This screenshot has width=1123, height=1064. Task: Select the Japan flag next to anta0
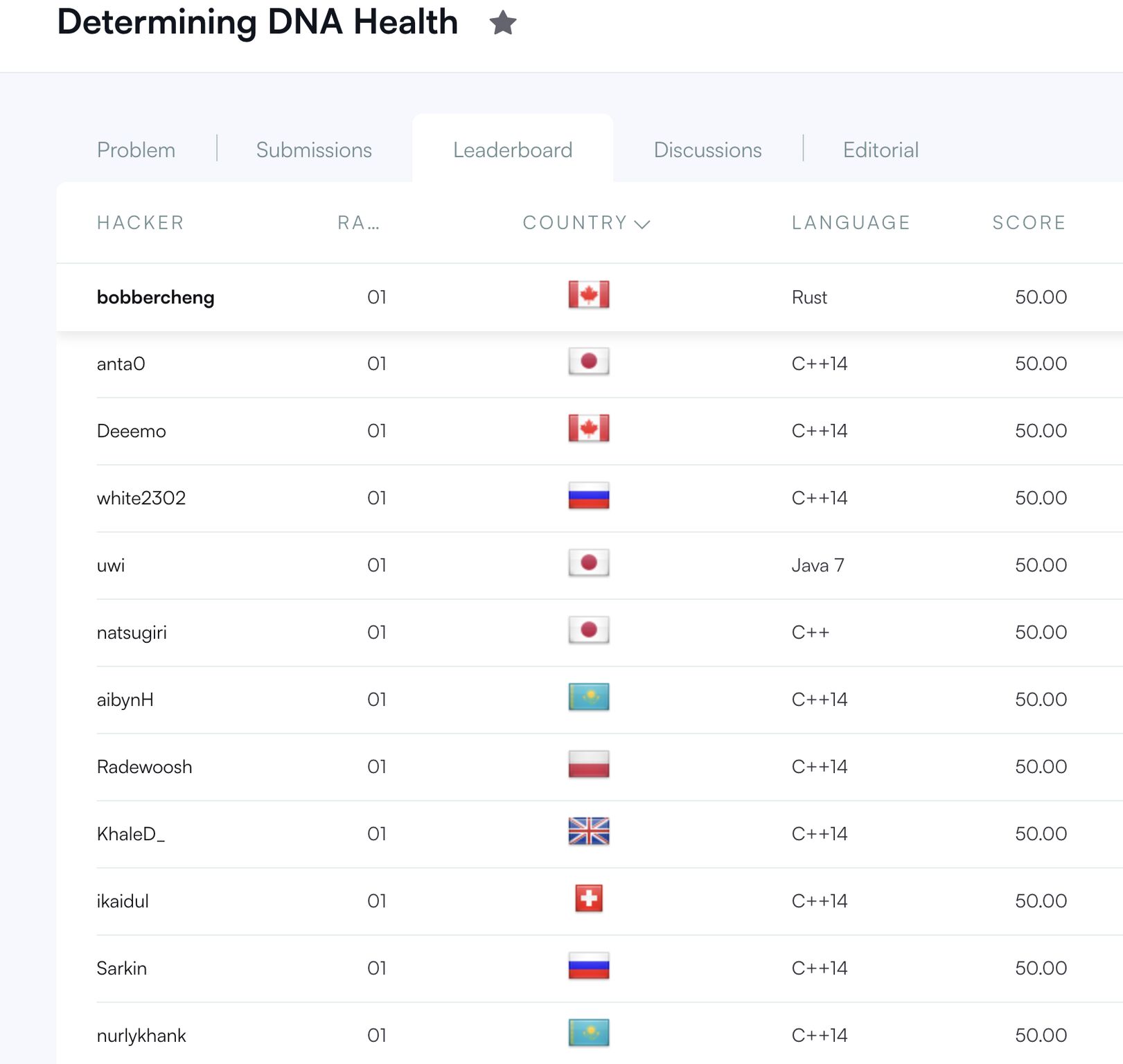click(x=588, y=361)
